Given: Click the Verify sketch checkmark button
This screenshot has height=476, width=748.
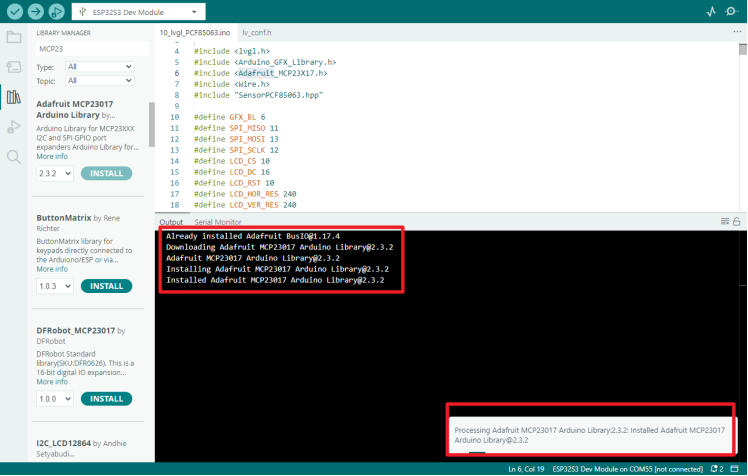Looking at the screenshot, I should tap(14, 12).
